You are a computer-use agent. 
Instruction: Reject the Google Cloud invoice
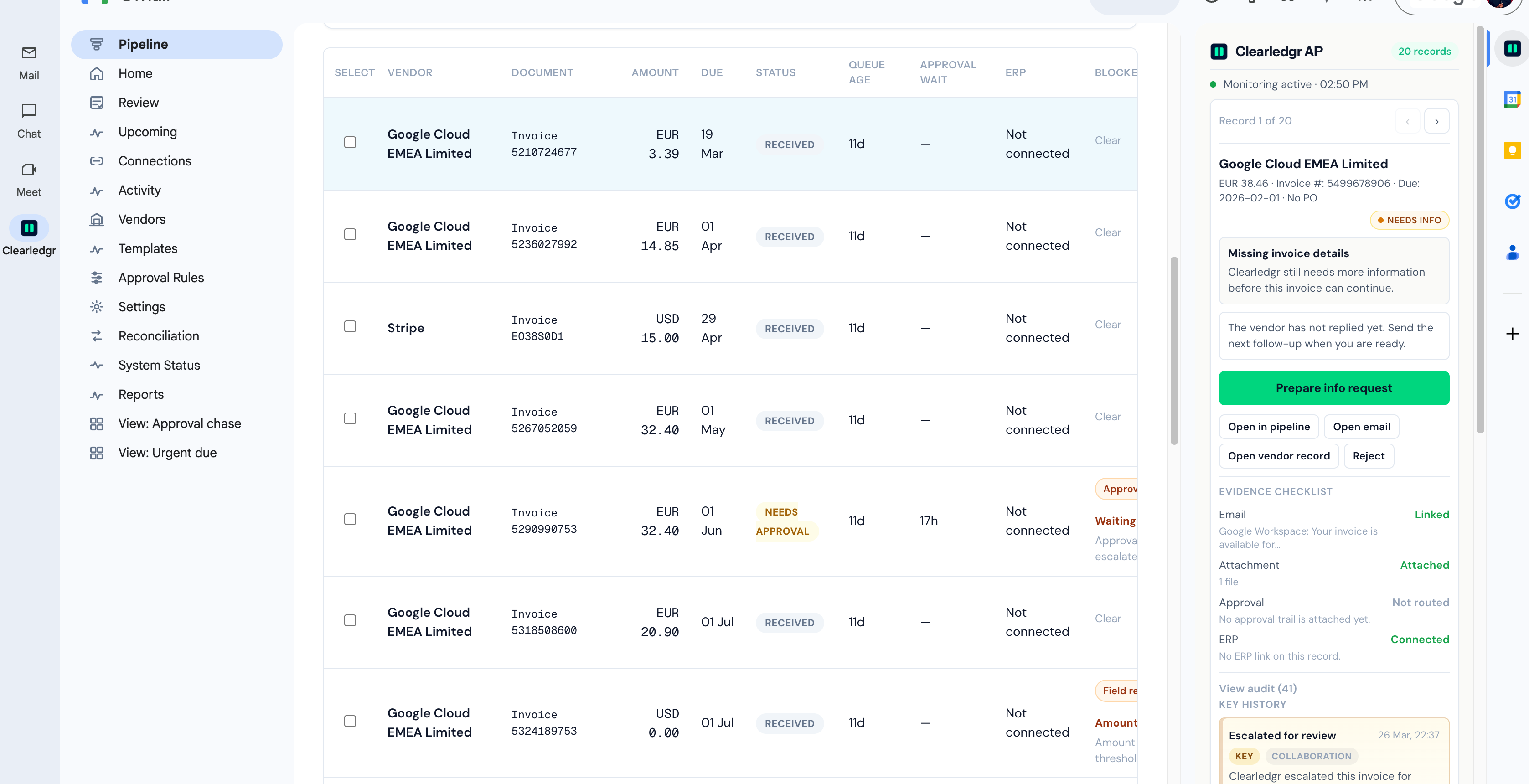pyautogui.click(x=1369, y=456)
